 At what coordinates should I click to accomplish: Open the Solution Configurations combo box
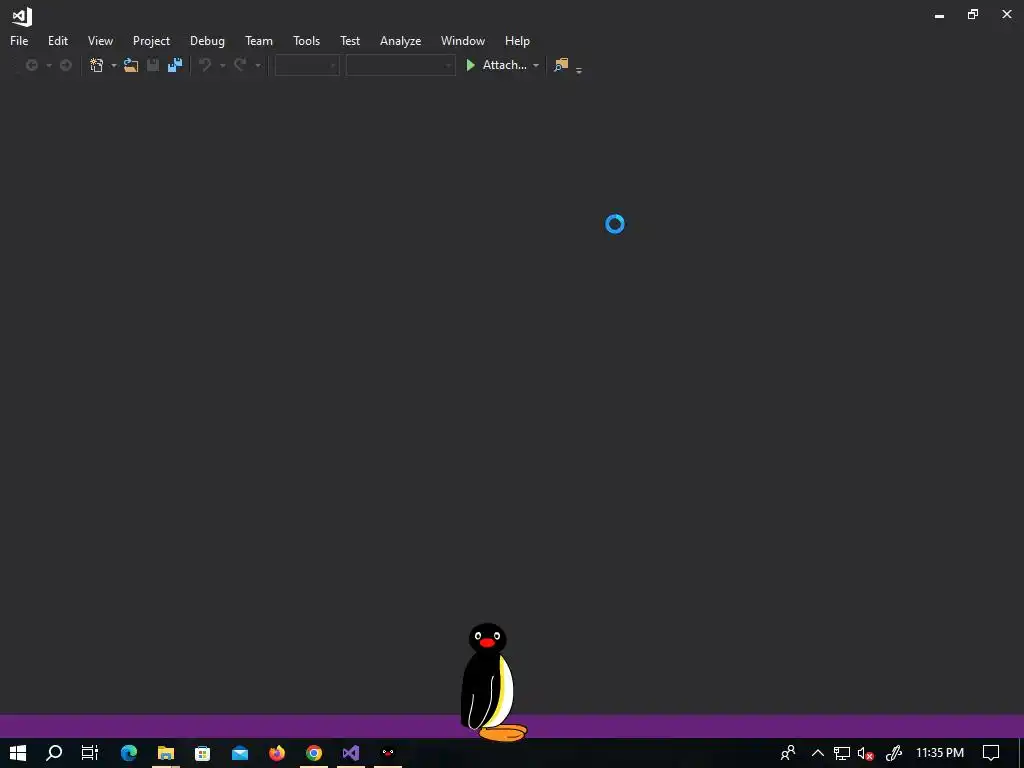[x=307, y=65]
